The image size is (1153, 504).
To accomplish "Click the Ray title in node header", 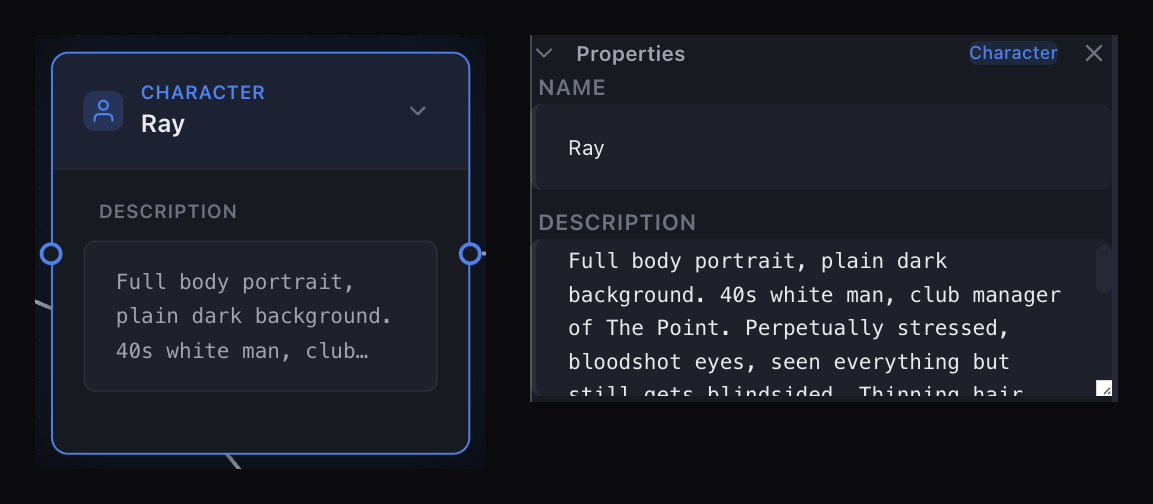I will 163,124.
